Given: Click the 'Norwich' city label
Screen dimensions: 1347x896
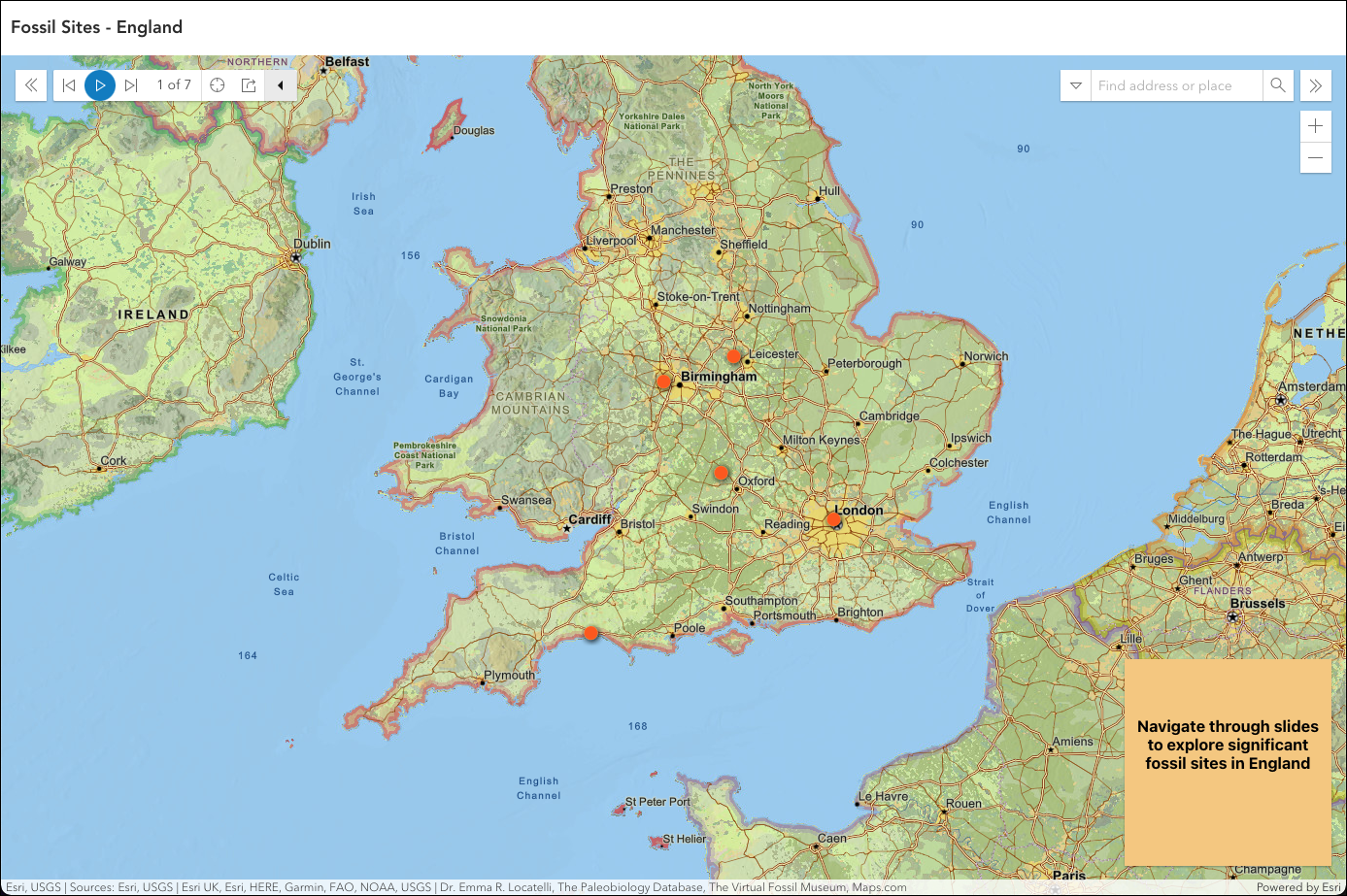Looking at the screenshot, I should tap(986, 356).
